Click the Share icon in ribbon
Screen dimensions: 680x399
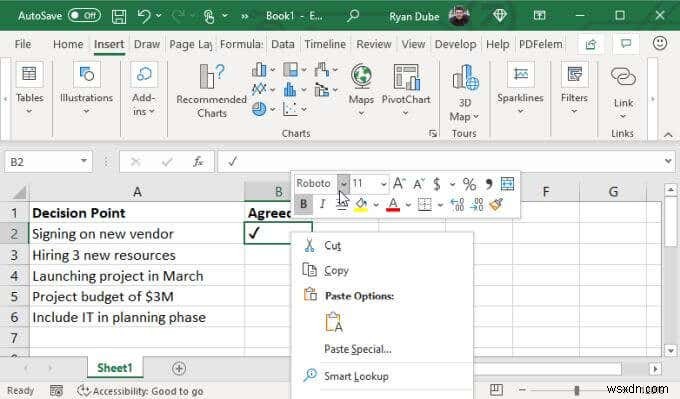(591, 44)
